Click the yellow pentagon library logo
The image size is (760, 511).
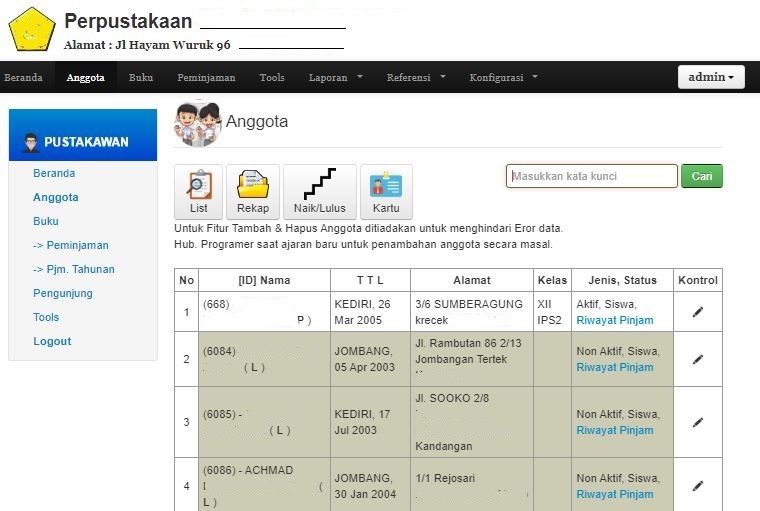click(31, 29)
